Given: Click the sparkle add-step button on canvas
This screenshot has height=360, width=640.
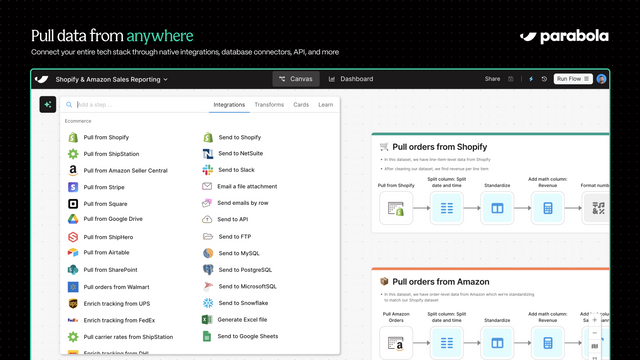Looking at the screenshot, I should point(48,104).
